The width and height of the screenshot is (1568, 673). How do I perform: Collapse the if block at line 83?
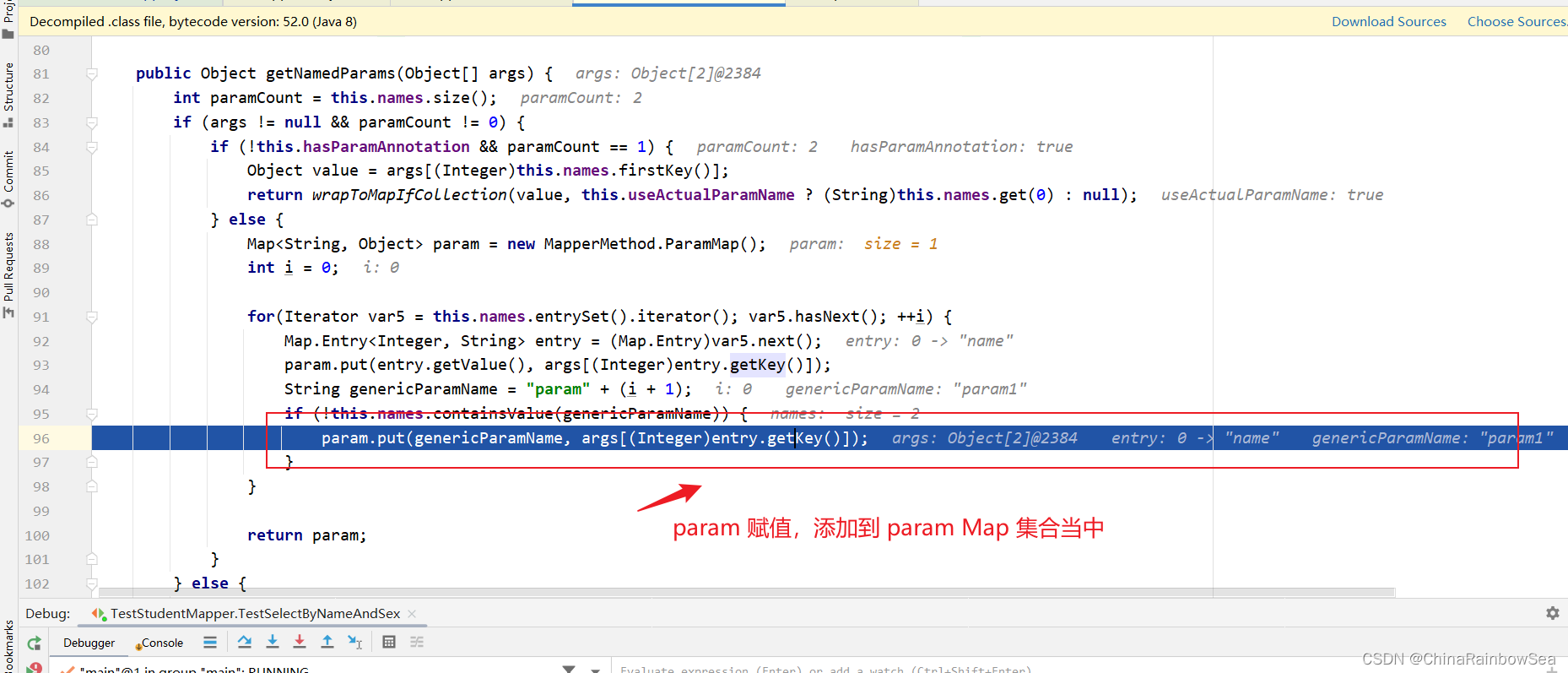click(x=92, y=123)
